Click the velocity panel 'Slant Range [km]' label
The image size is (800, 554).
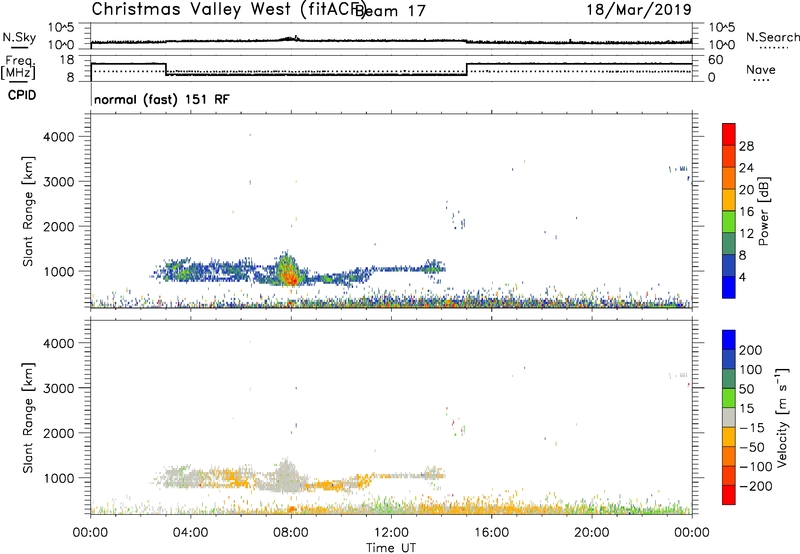pos(28,417)
